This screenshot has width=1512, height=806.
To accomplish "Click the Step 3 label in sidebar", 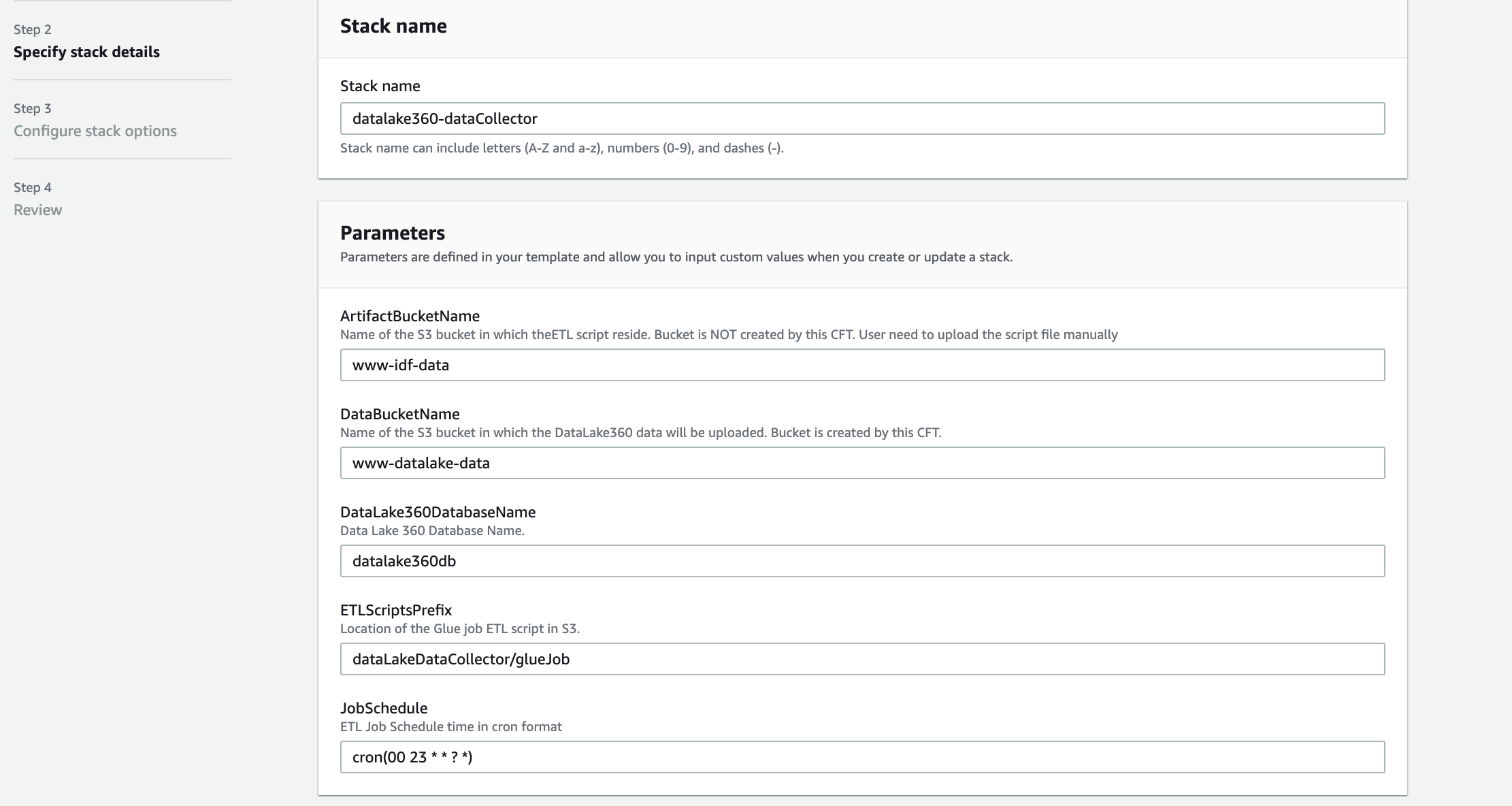I will tap(33, 109).
